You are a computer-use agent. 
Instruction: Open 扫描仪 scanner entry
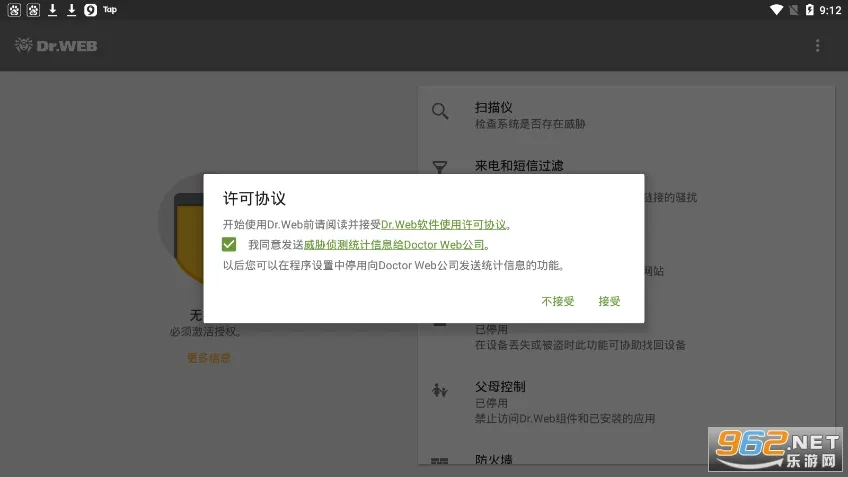pos(626,115)
